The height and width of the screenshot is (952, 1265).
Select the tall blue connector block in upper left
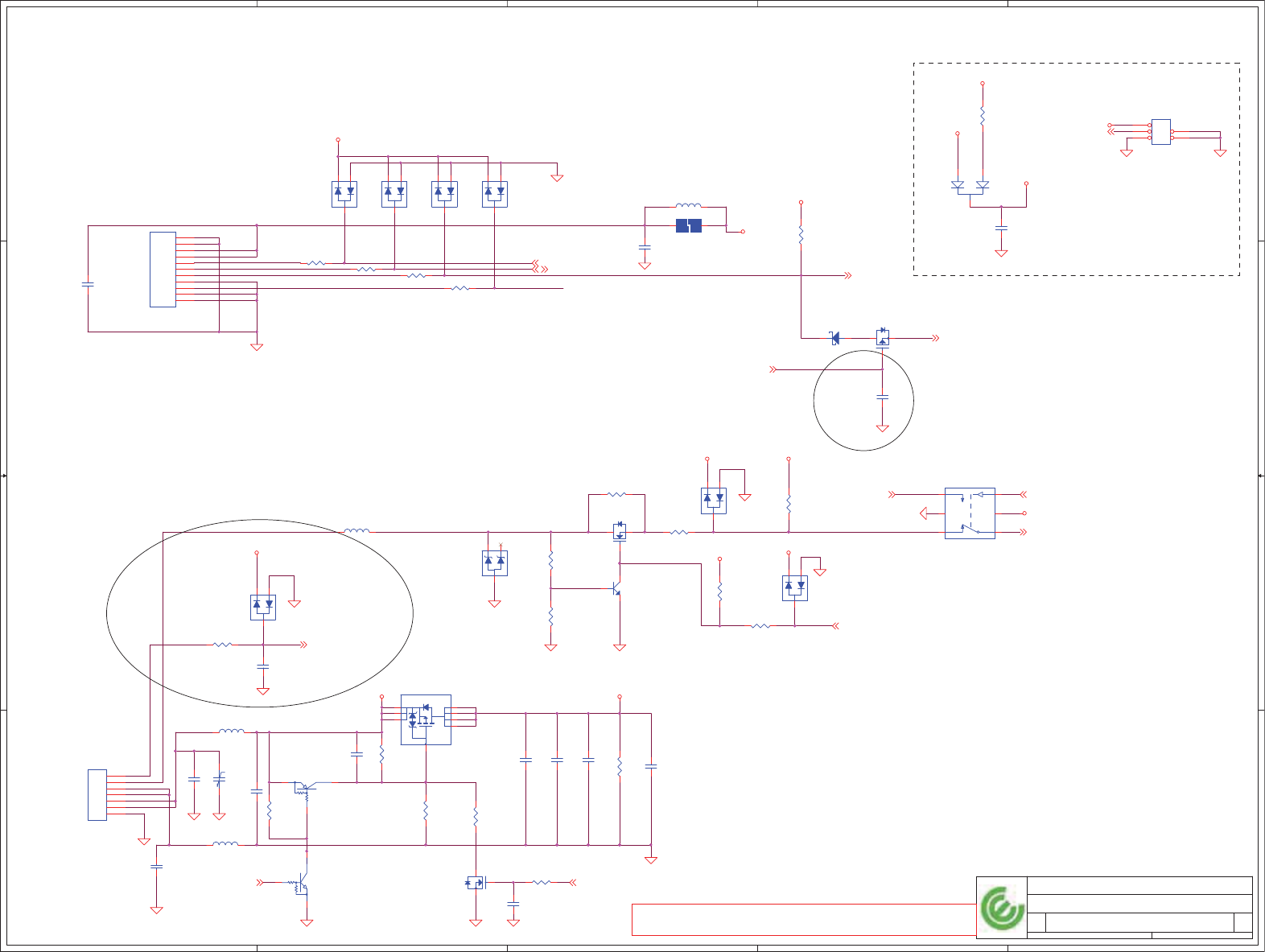click(x=163, y=270)
